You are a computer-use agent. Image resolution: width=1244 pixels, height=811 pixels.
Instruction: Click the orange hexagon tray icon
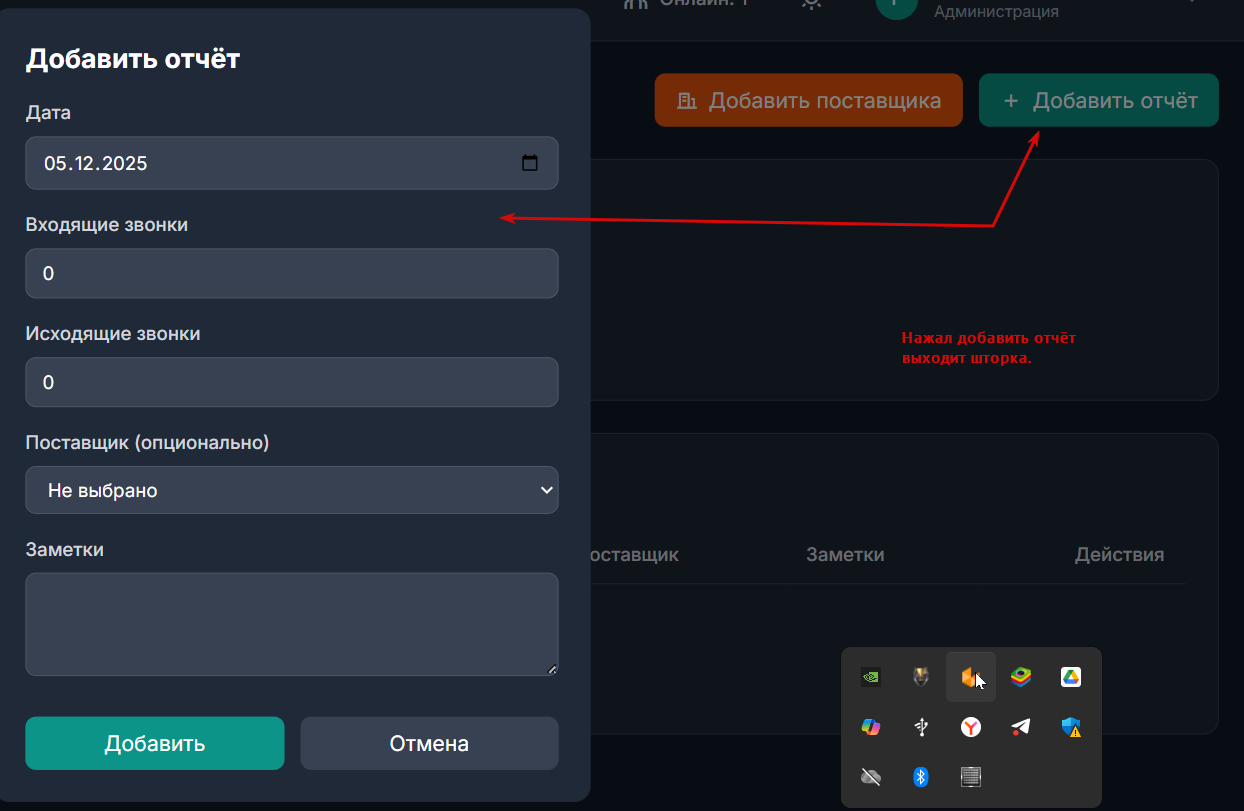click(969, 677)
